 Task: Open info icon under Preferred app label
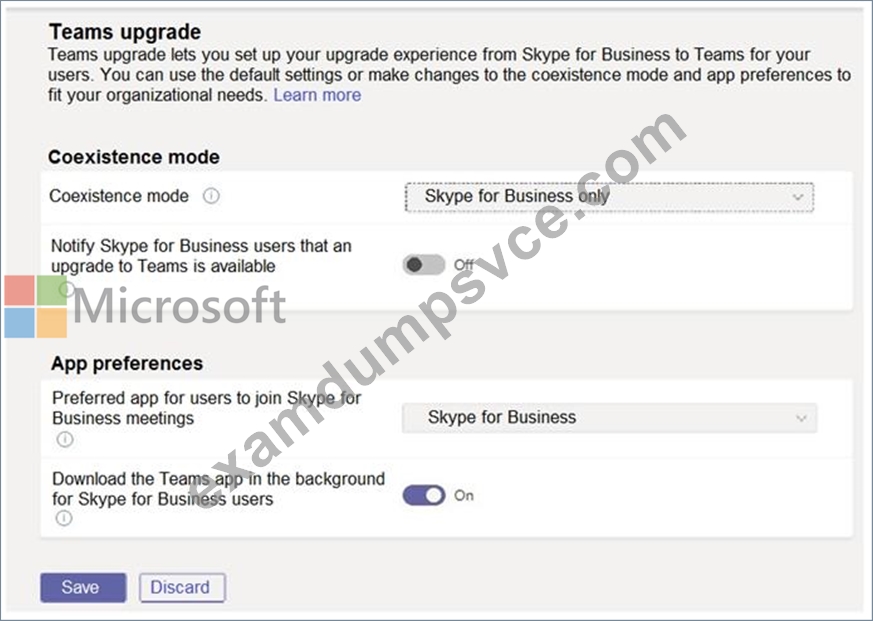coord(65,439)
